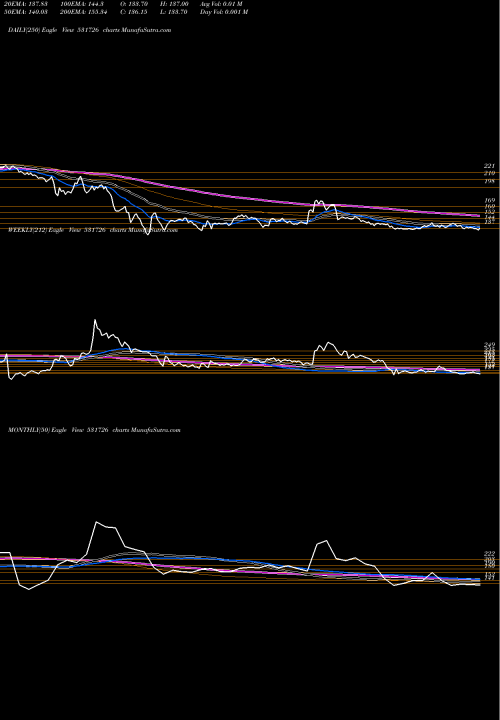Click the 249 price label on weekly chart

[x=489, y=345]
